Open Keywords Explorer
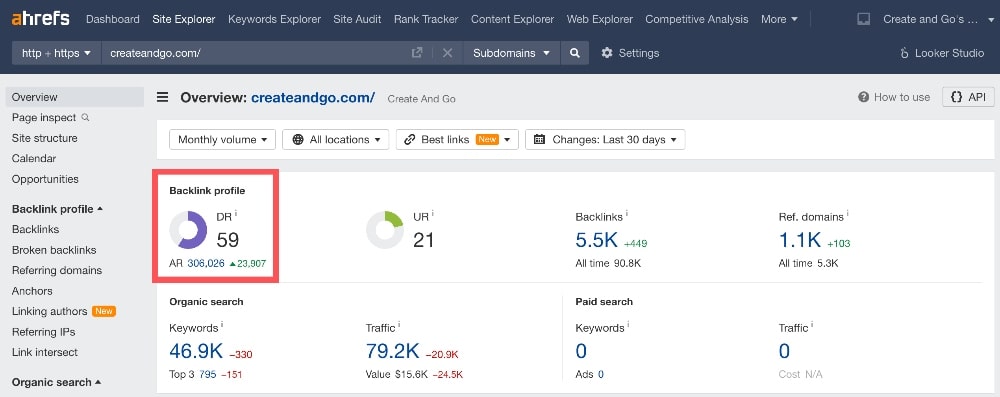Image resolution: width=1000 pixels, height=397 pixels. coord(274,19)
